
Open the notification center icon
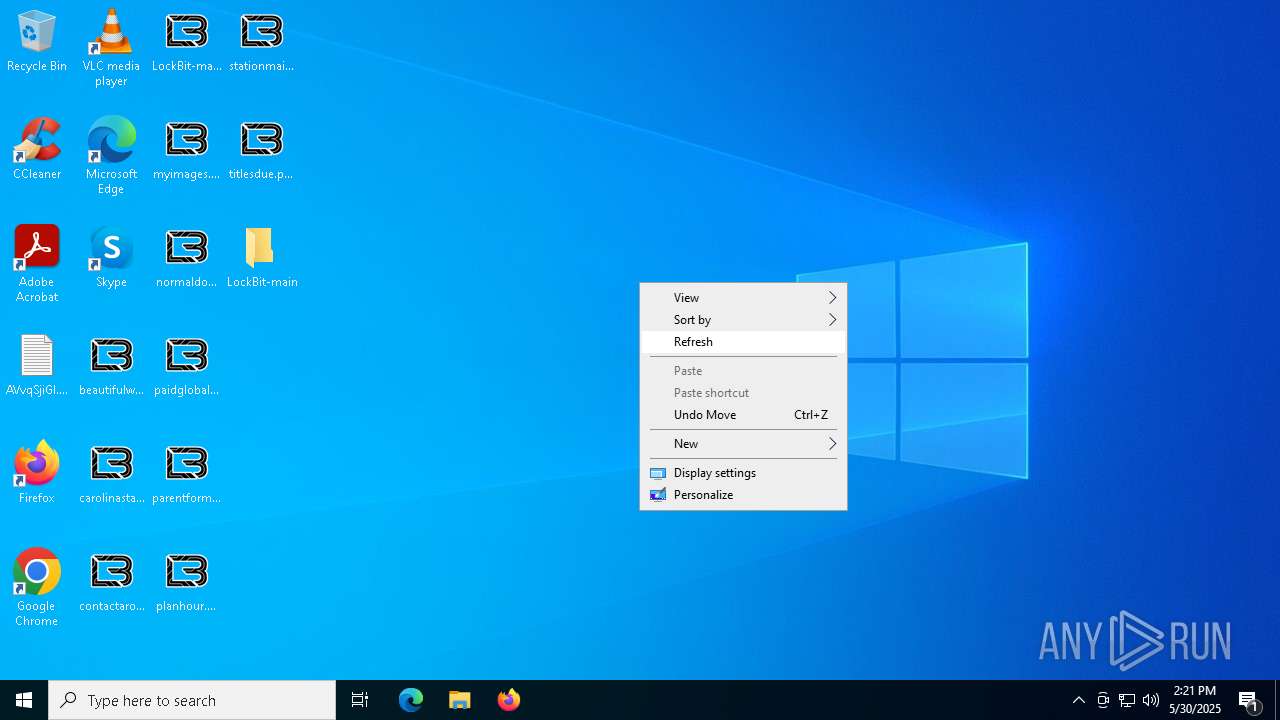[x=1250, y=700]
